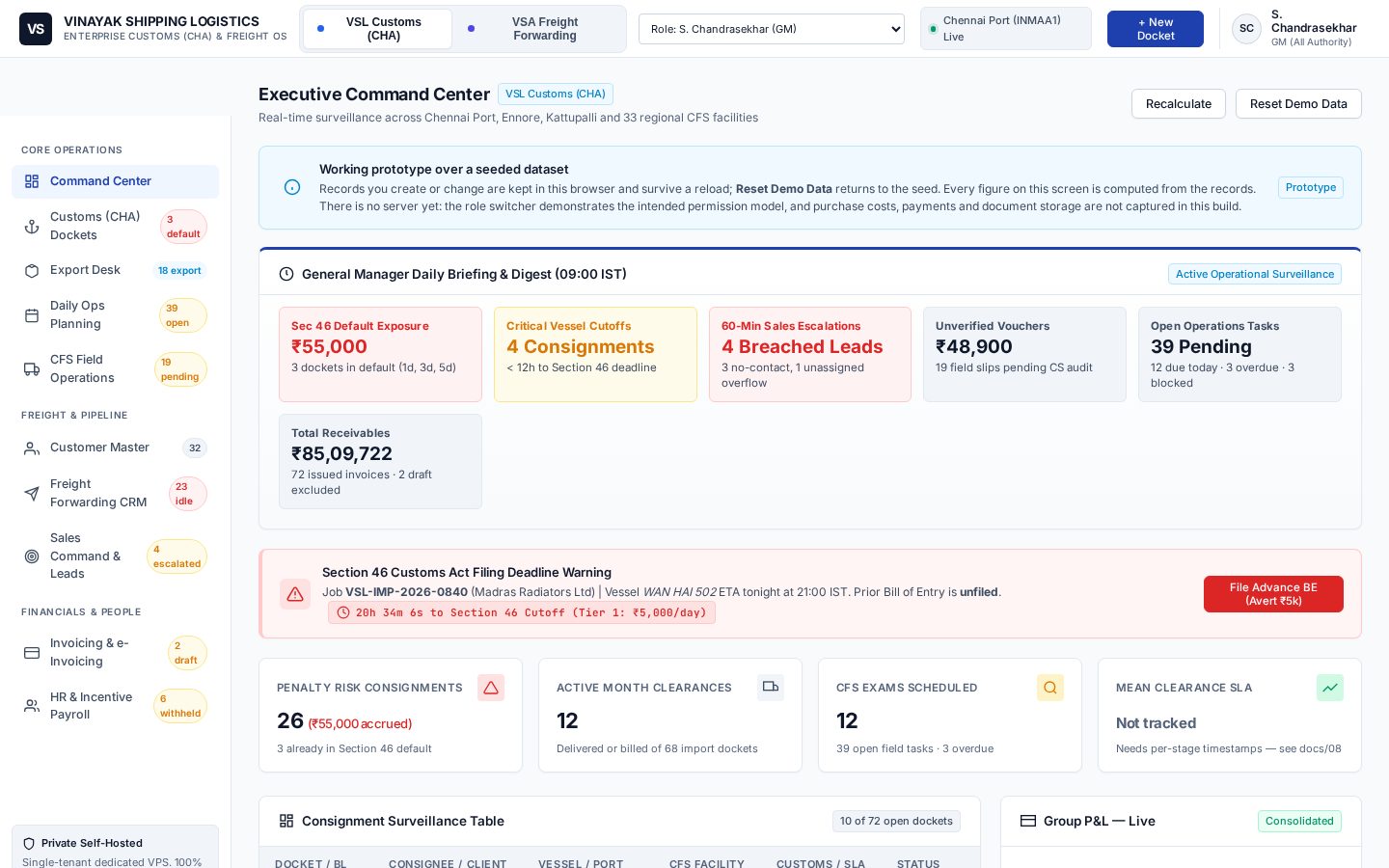Viewport: 1389px width, 868px height.
Task: Open the Critical Vessel Cutoffs card
Action: point(595,354)
